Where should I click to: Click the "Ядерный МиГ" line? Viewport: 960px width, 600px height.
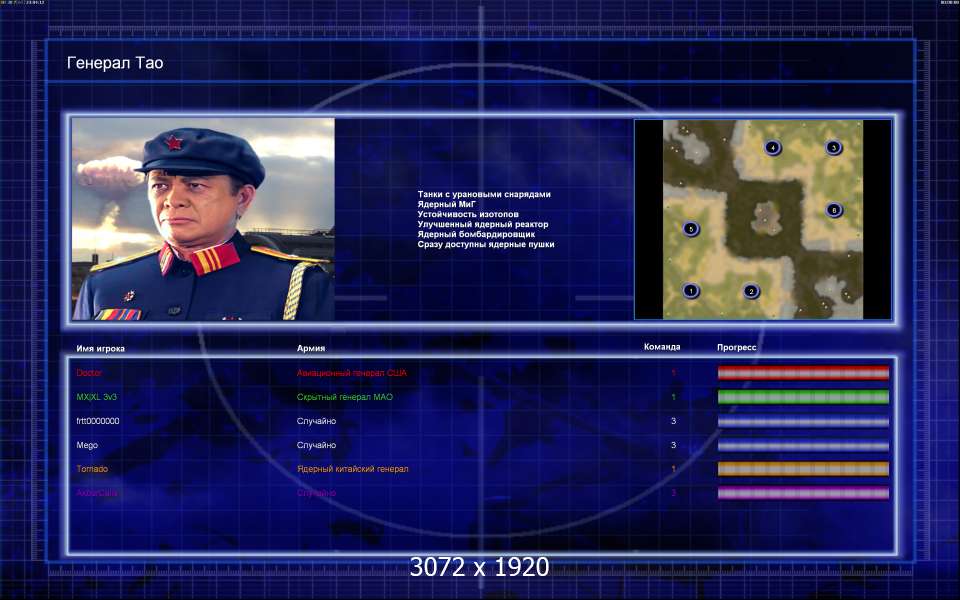[447, 204]
